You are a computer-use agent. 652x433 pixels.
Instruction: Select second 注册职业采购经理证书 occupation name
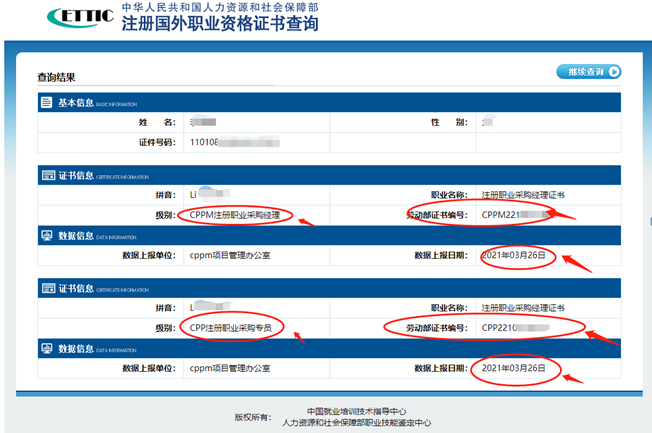coord(523,308)
